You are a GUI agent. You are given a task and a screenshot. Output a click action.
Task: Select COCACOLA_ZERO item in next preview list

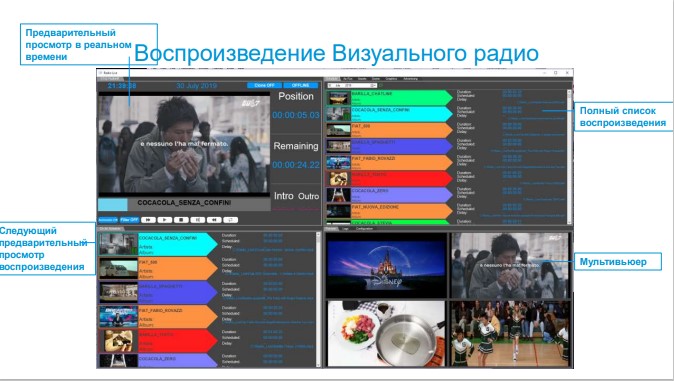tap(178, 360)
